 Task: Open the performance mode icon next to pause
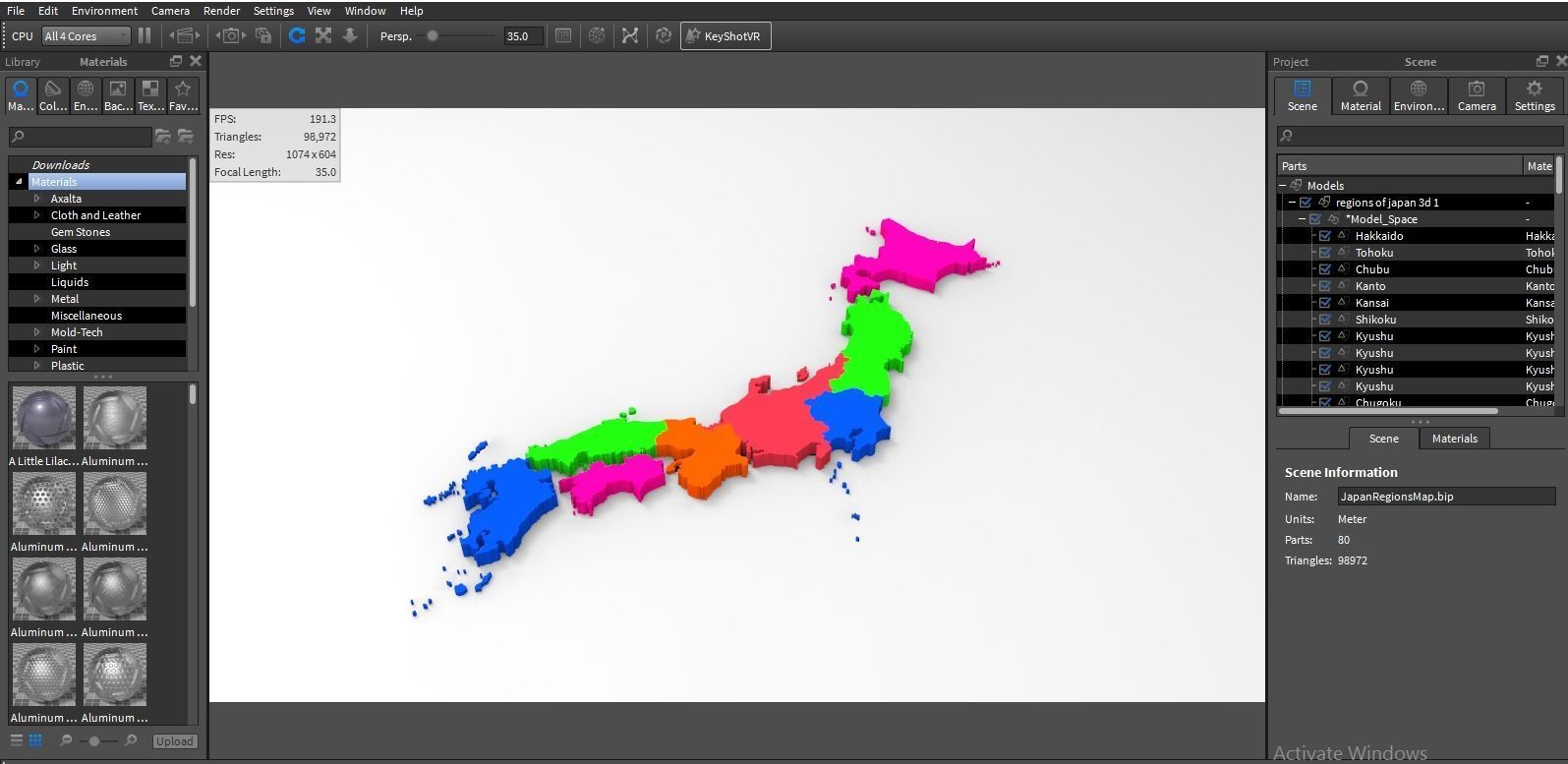pyautogui.click(x=184, y=35)
